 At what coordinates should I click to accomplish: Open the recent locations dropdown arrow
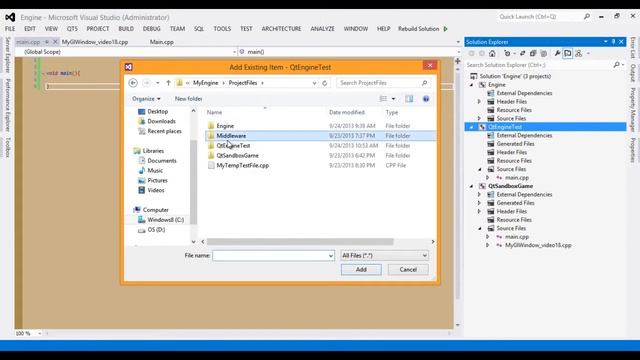pyautogui.click(x=158, y=83)
